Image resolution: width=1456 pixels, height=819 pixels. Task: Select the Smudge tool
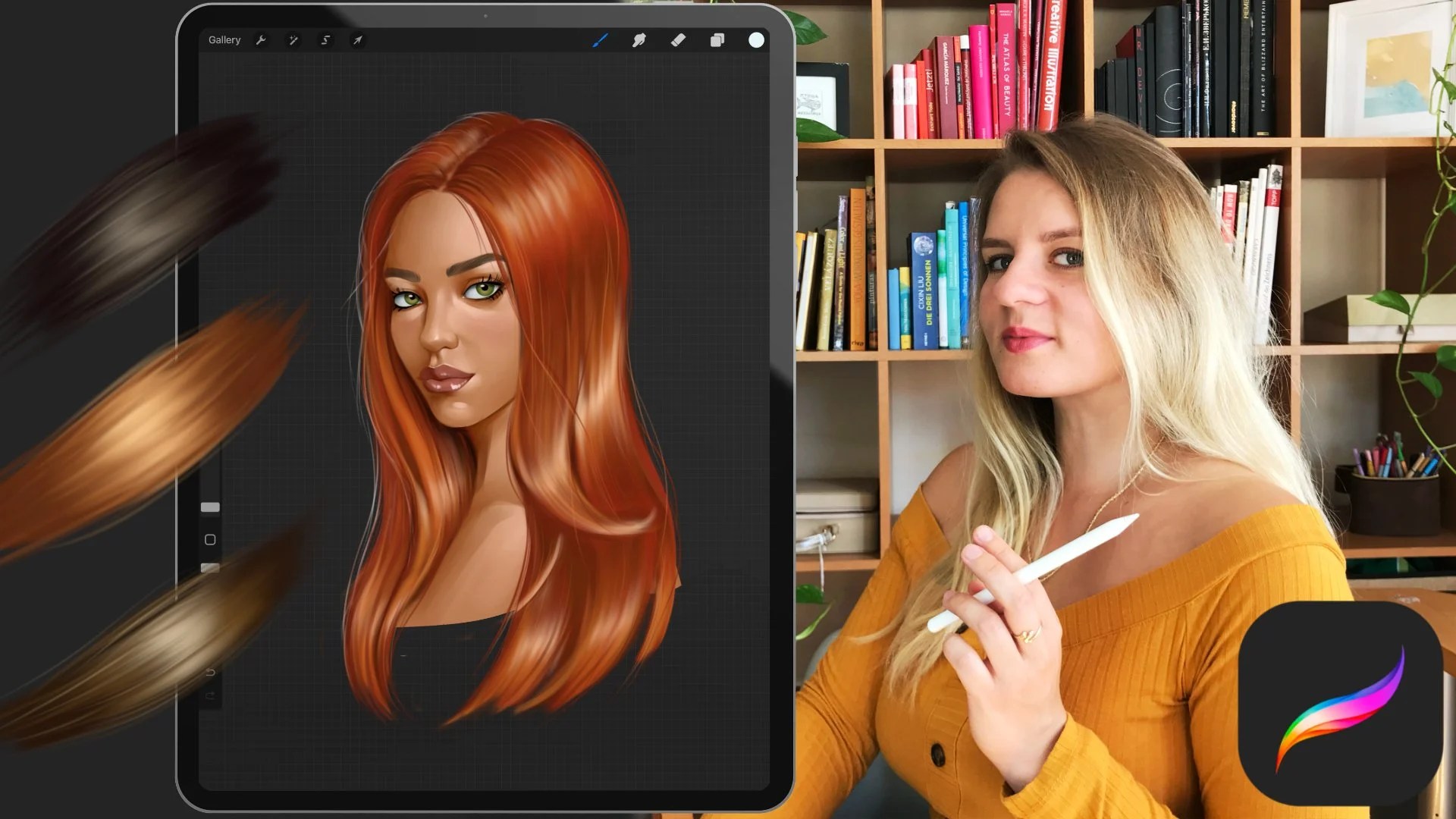pos(639,39)
